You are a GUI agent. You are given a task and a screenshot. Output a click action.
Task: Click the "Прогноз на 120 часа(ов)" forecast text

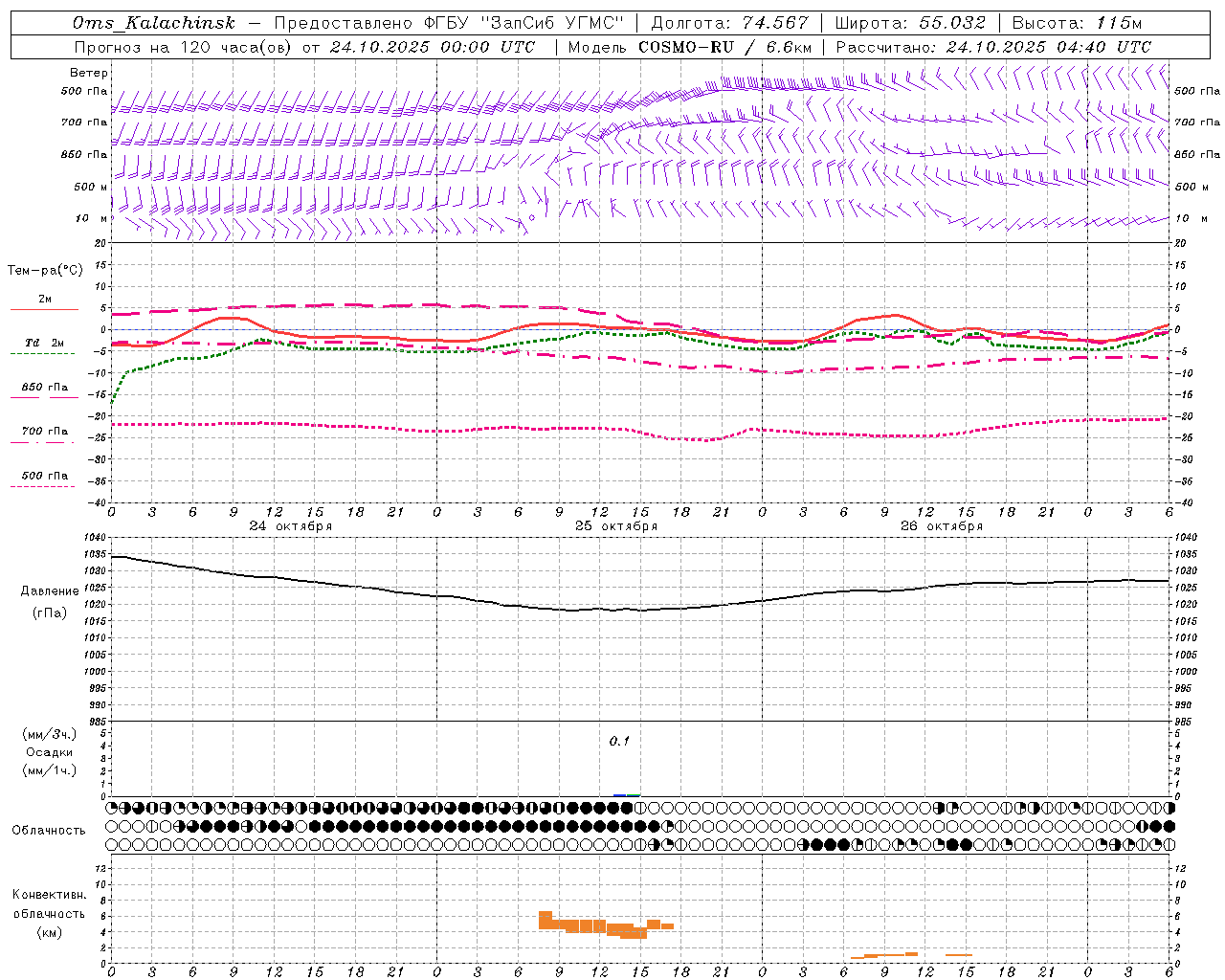(x=184, y=47)
